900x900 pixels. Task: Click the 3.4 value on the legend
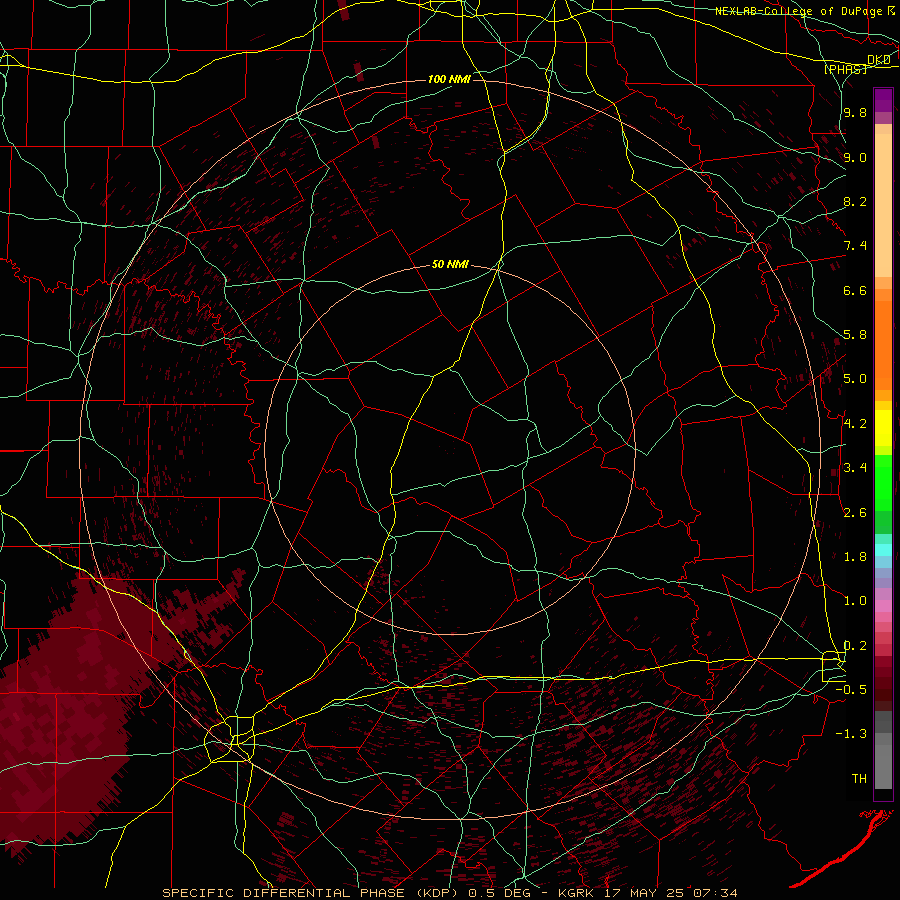click(x=855, y=468)
